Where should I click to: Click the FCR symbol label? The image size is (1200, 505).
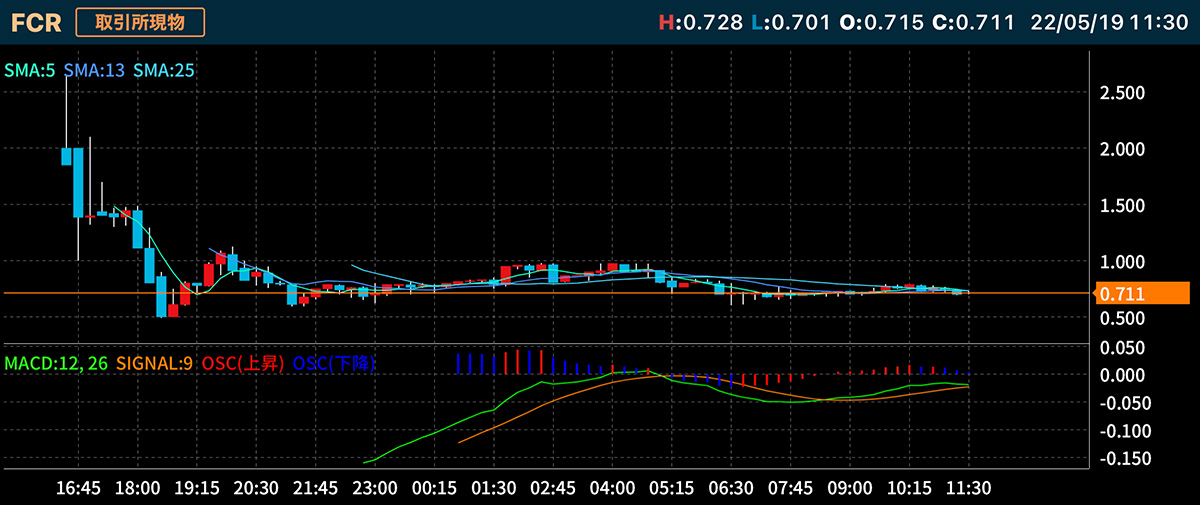[x=37, y=23]
